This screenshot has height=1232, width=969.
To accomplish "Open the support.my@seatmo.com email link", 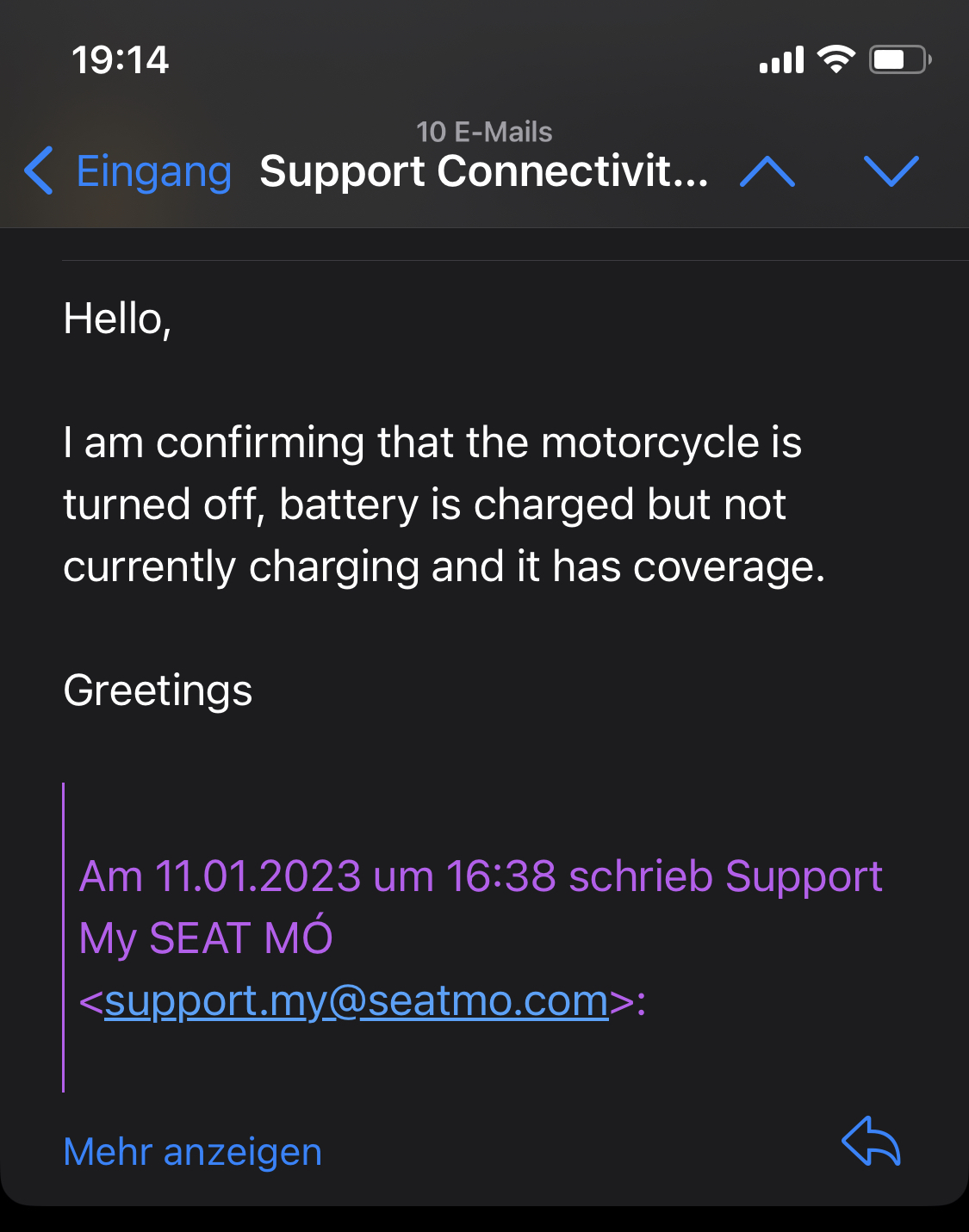I will pos(357,1000).
